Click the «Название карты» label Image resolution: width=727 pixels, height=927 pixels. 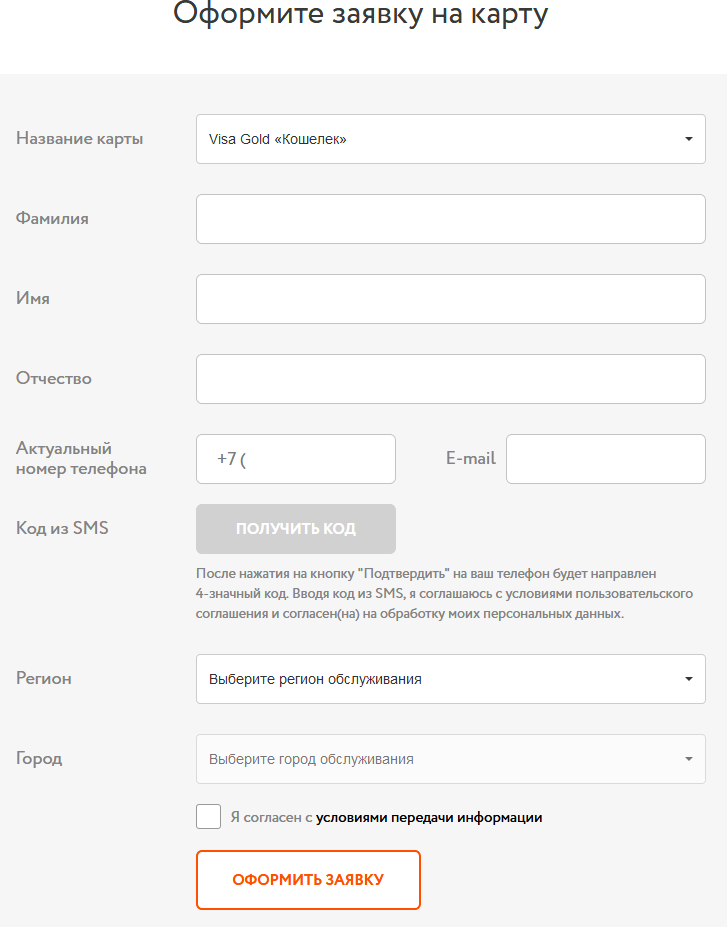pyautogui.click(x=80, y=139)
